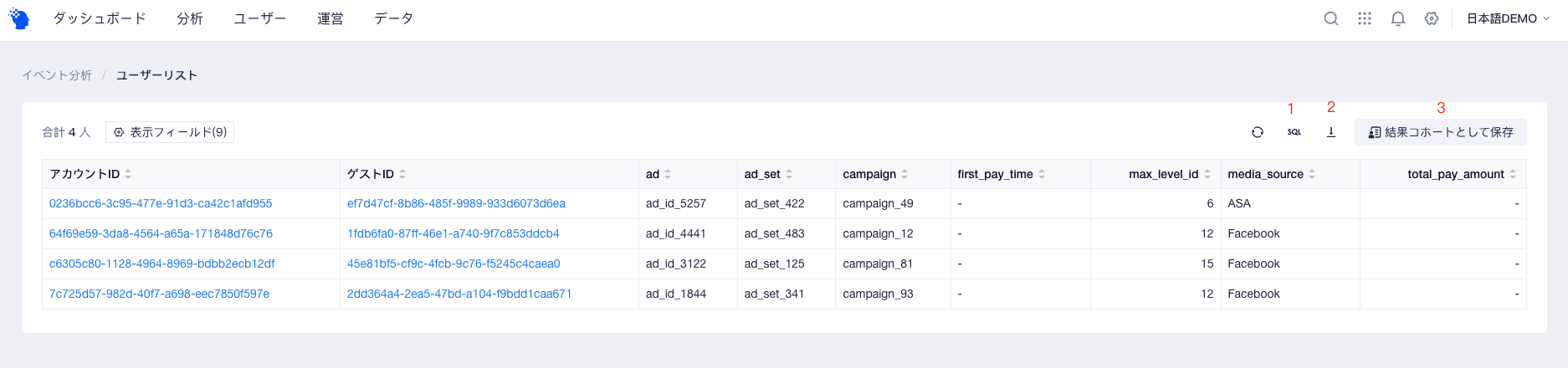Sort by max_level_id column
Viewport: 1568px width, 368px height.
(x=1207, y=174)
